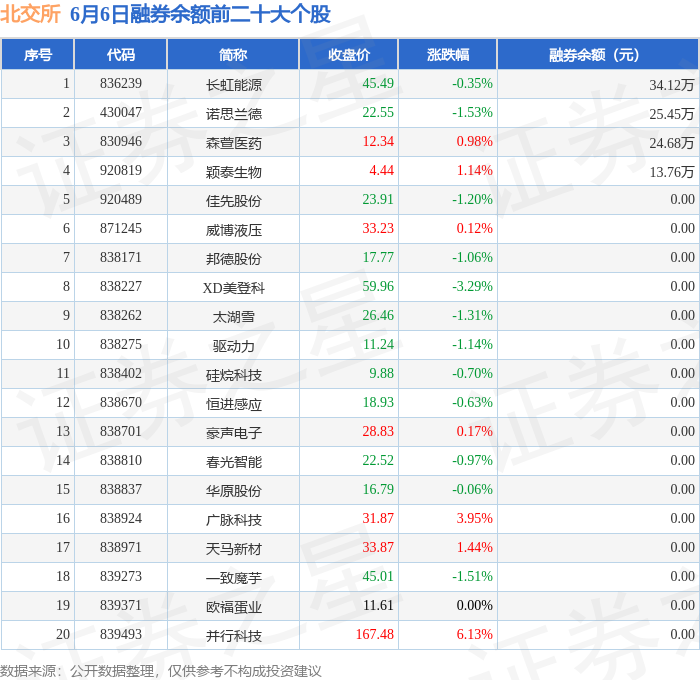Click the name 驱动力
Screen dimensions: 700x680
[x=233, y=346]
